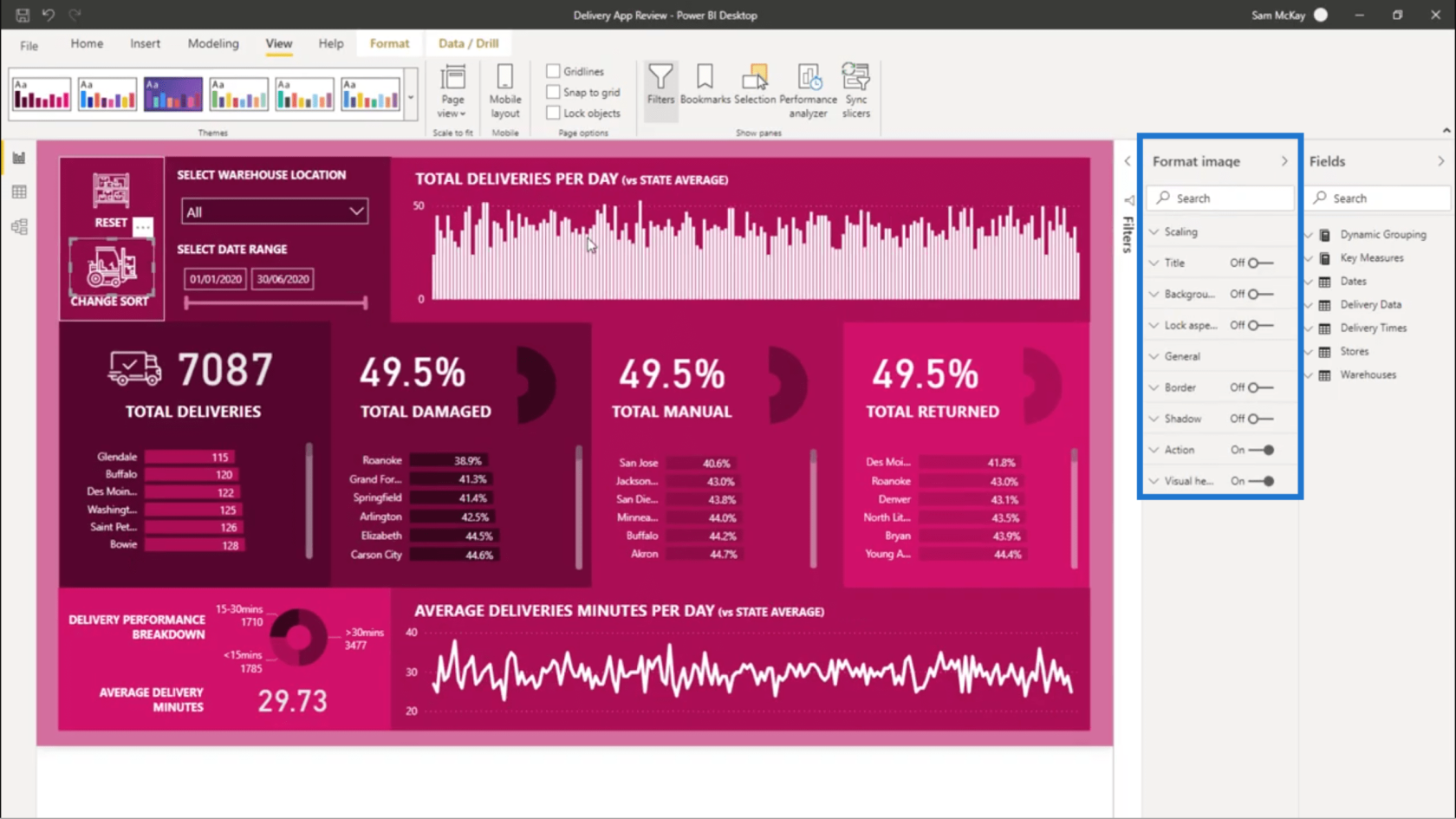Image resolution: width=1456 pixels, height=819 pixels.
Task: Turn on the Shadow toggle
Action: pos(1260,419)
